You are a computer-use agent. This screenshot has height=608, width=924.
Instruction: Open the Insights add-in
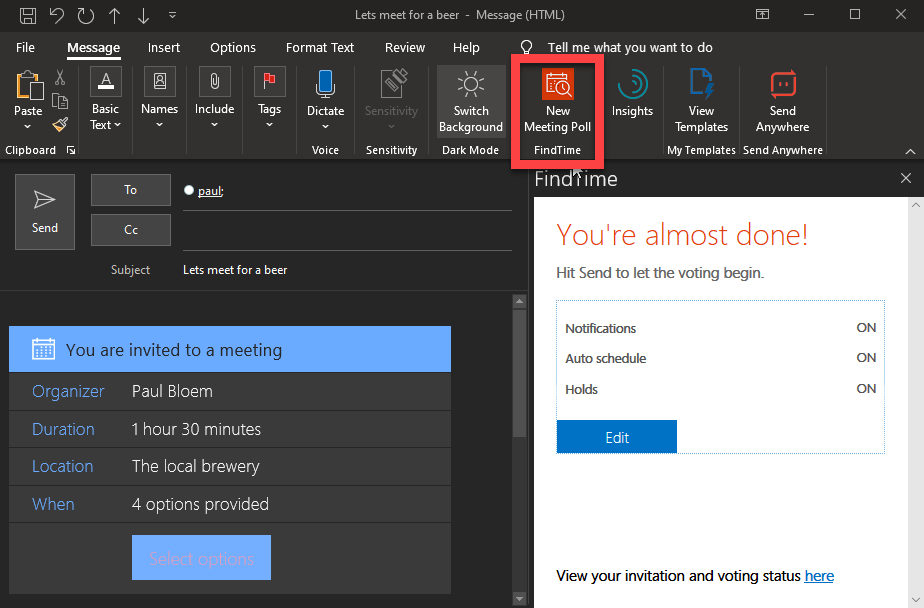point(632,95)
